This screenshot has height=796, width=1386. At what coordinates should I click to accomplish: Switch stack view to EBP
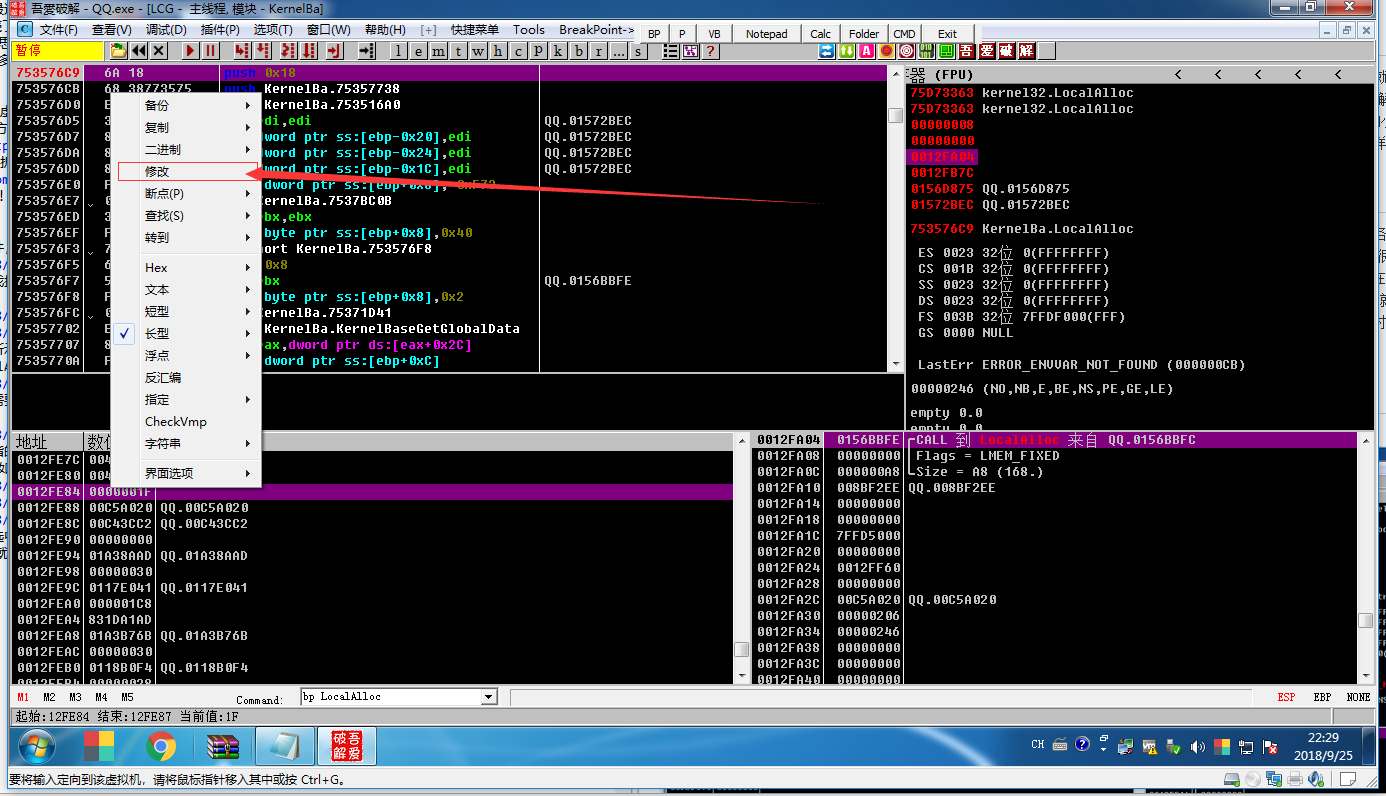1322,697
